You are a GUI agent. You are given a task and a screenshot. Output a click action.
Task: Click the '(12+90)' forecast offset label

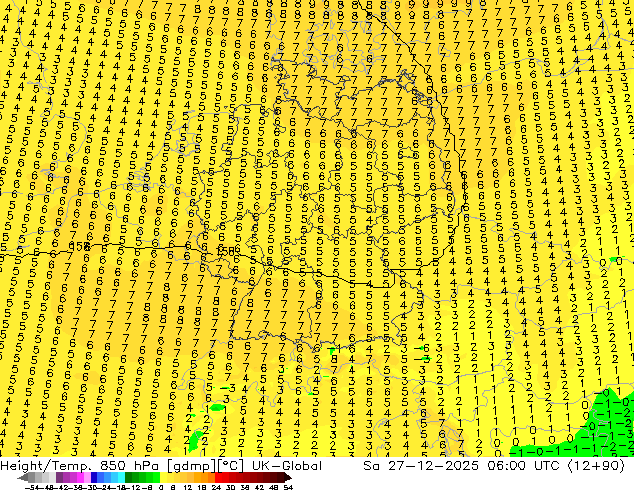[597, 466]
